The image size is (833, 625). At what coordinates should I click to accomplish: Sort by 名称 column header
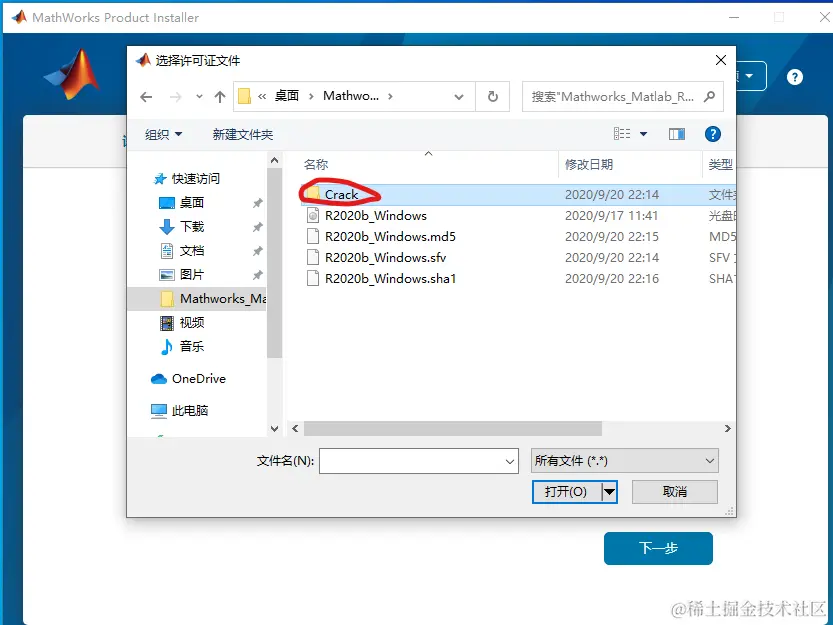[316, 165]
